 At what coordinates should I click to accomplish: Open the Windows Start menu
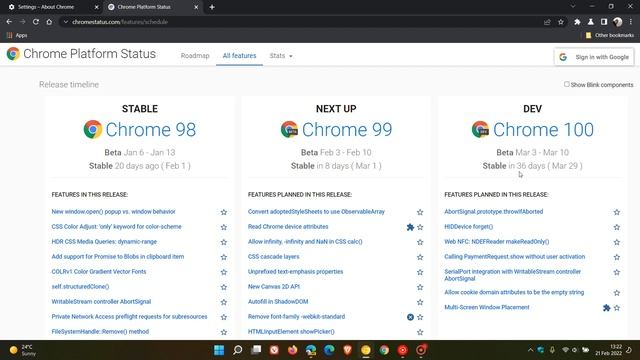[219, 350]
